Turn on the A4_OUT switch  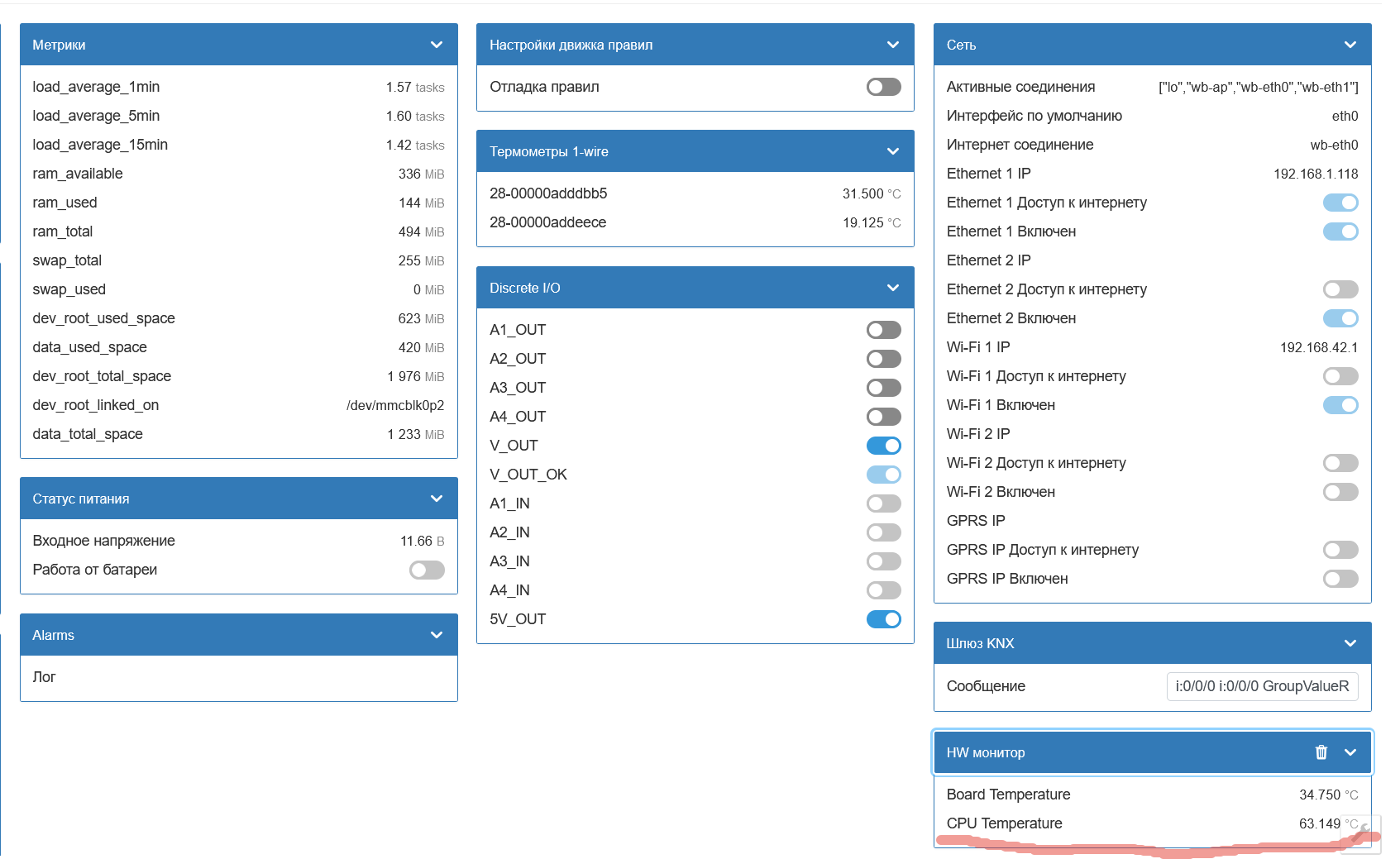[883, 417]
